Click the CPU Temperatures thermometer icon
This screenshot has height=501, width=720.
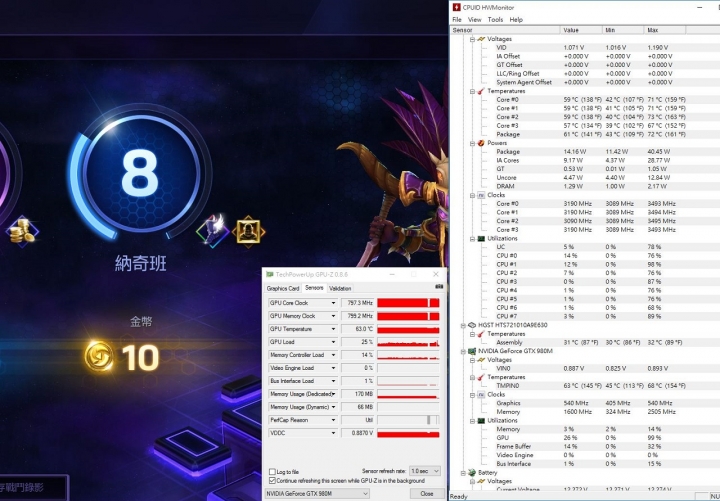[x=481, y=91]
